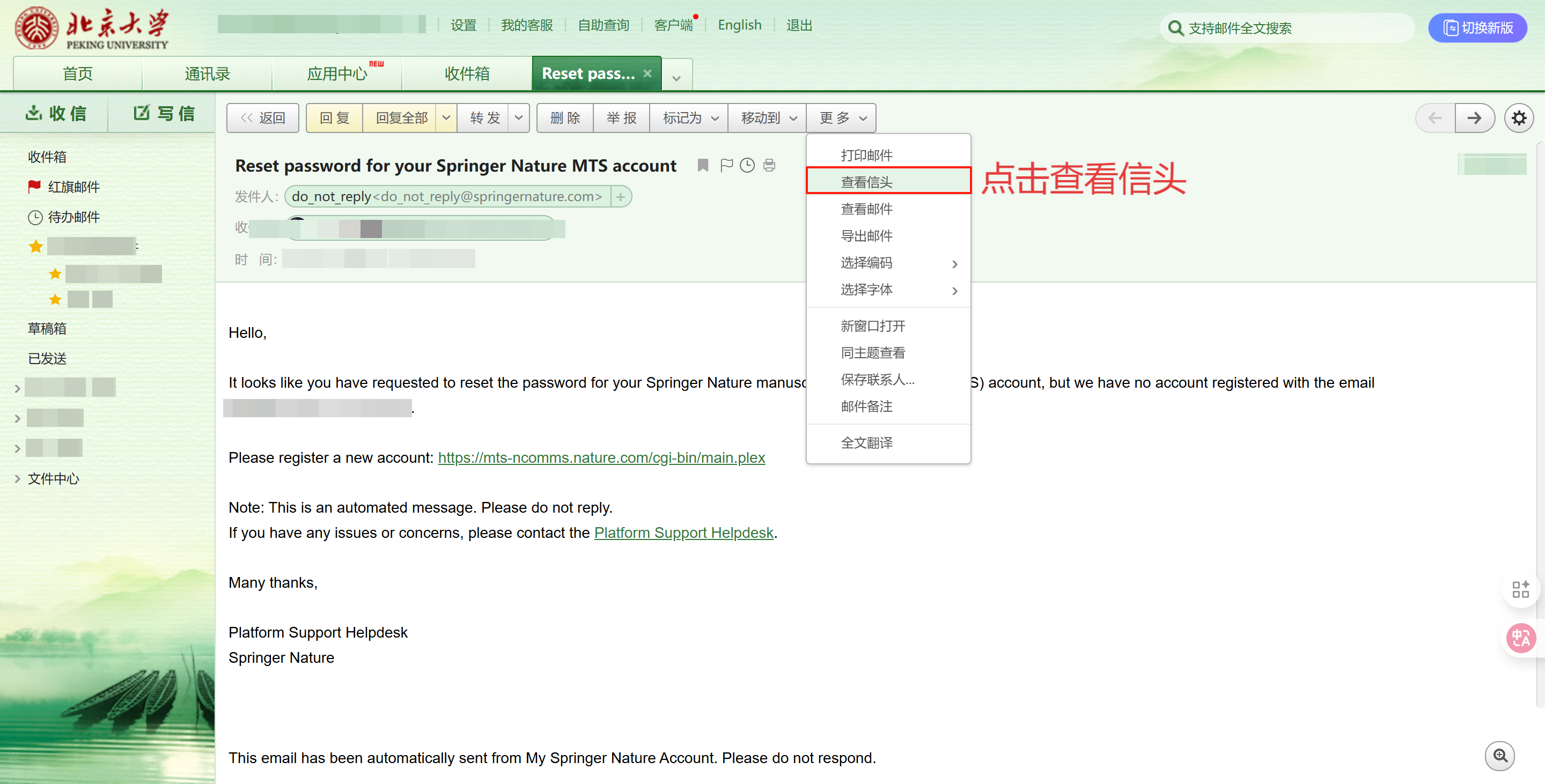This screenshot has height=784, width=1545.
Task: Click the pink translate floating icon
Action: click(1521, 638)
